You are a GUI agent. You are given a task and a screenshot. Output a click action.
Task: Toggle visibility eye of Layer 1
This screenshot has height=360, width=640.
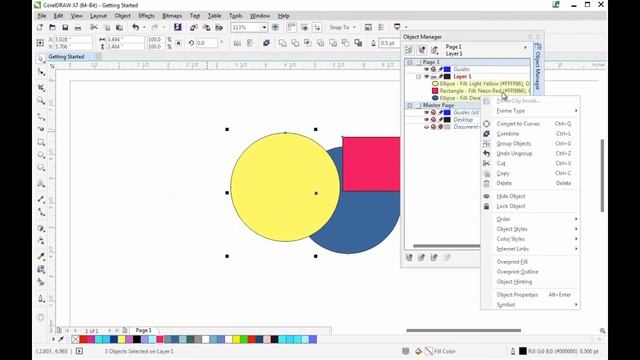click(x=427, y=76)
